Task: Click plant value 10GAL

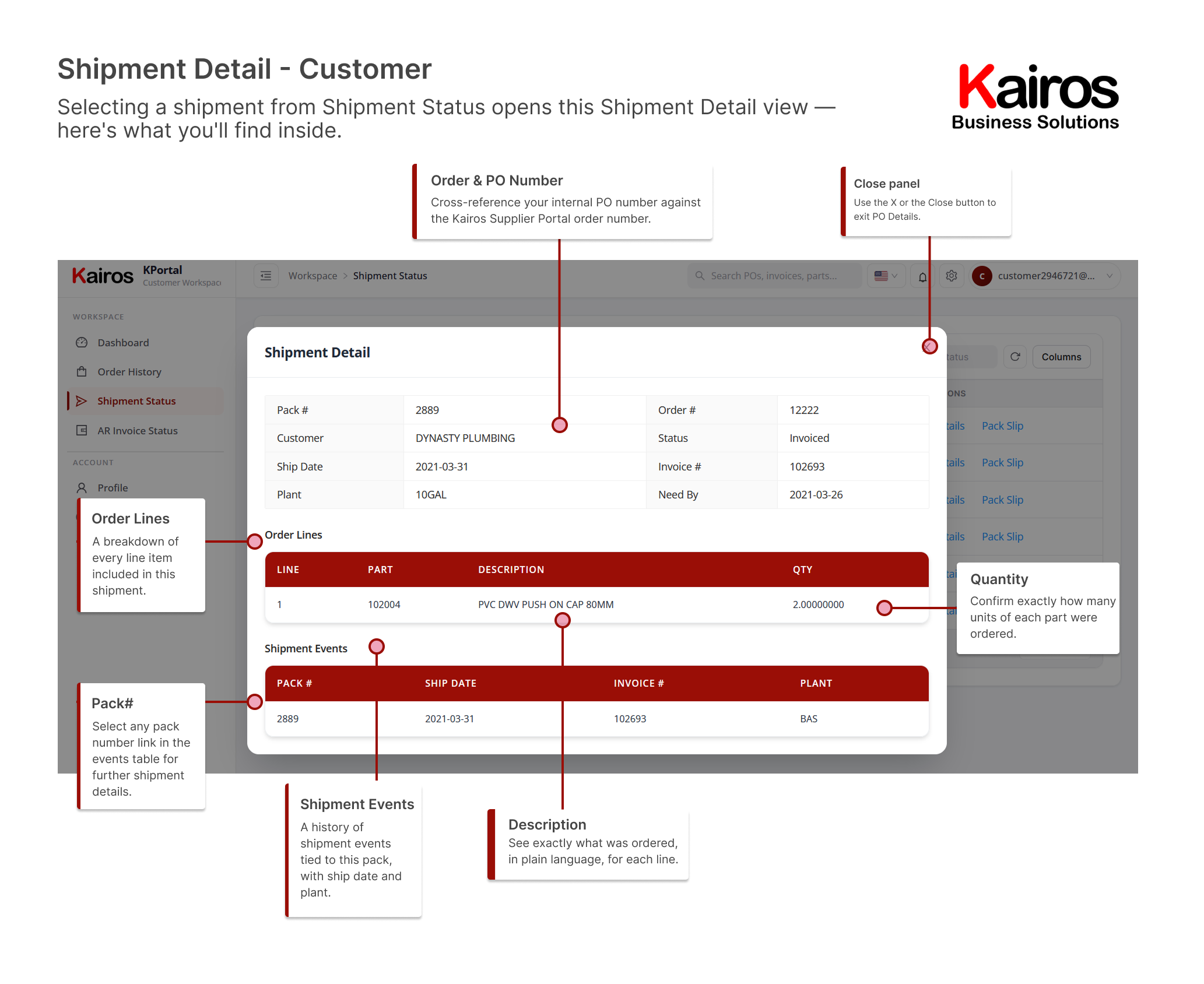Action: click(x=431, y=495)
